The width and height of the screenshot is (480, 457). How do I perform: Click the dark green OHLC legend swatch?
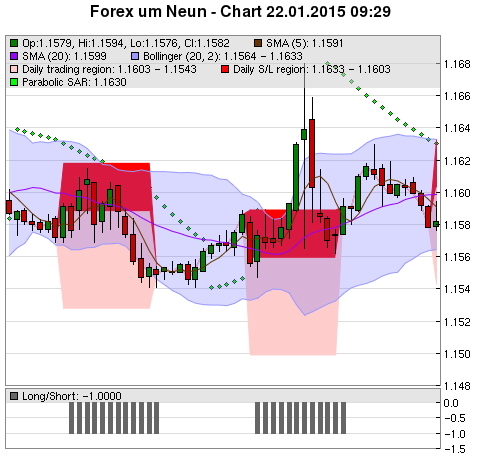[14, 43]
